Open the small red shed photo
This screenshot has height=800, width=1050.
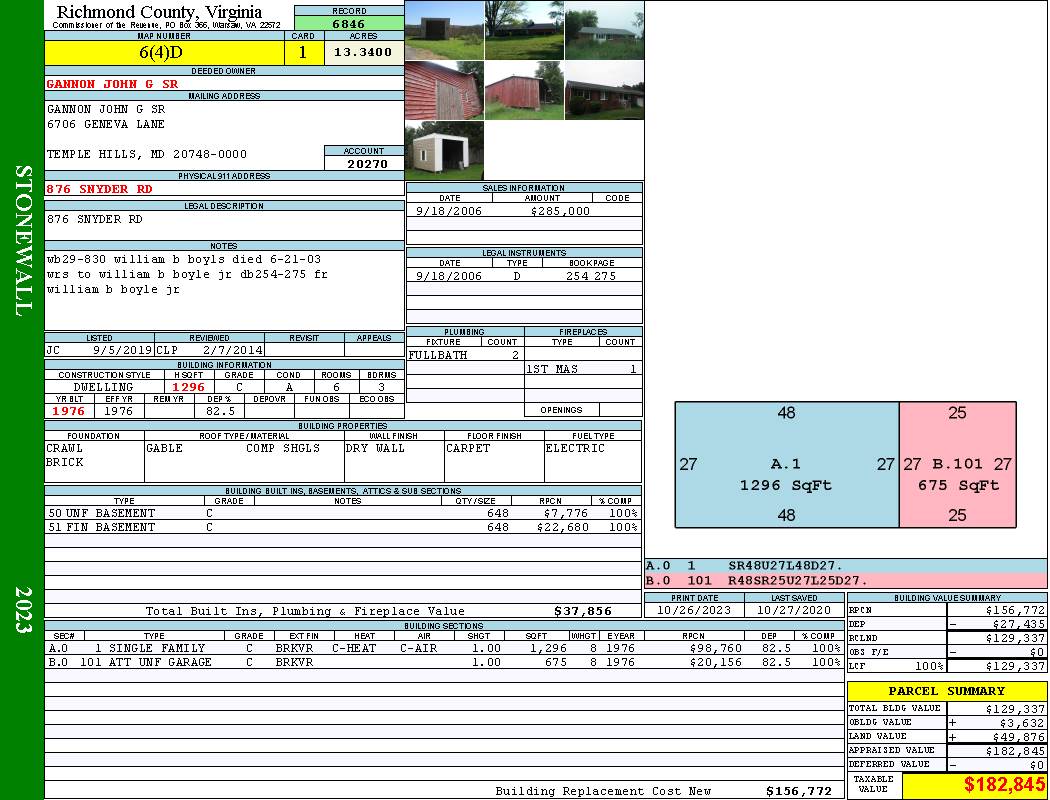[x=524, y=90]
